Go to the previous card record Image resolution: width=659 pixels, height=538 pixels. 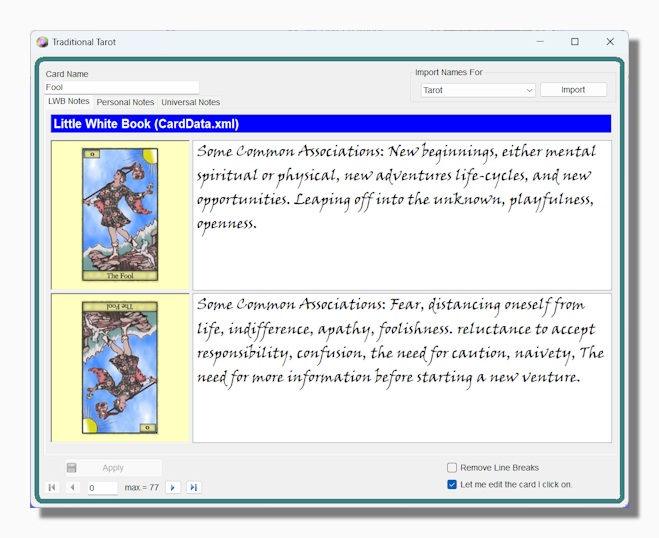click(73, 487)
